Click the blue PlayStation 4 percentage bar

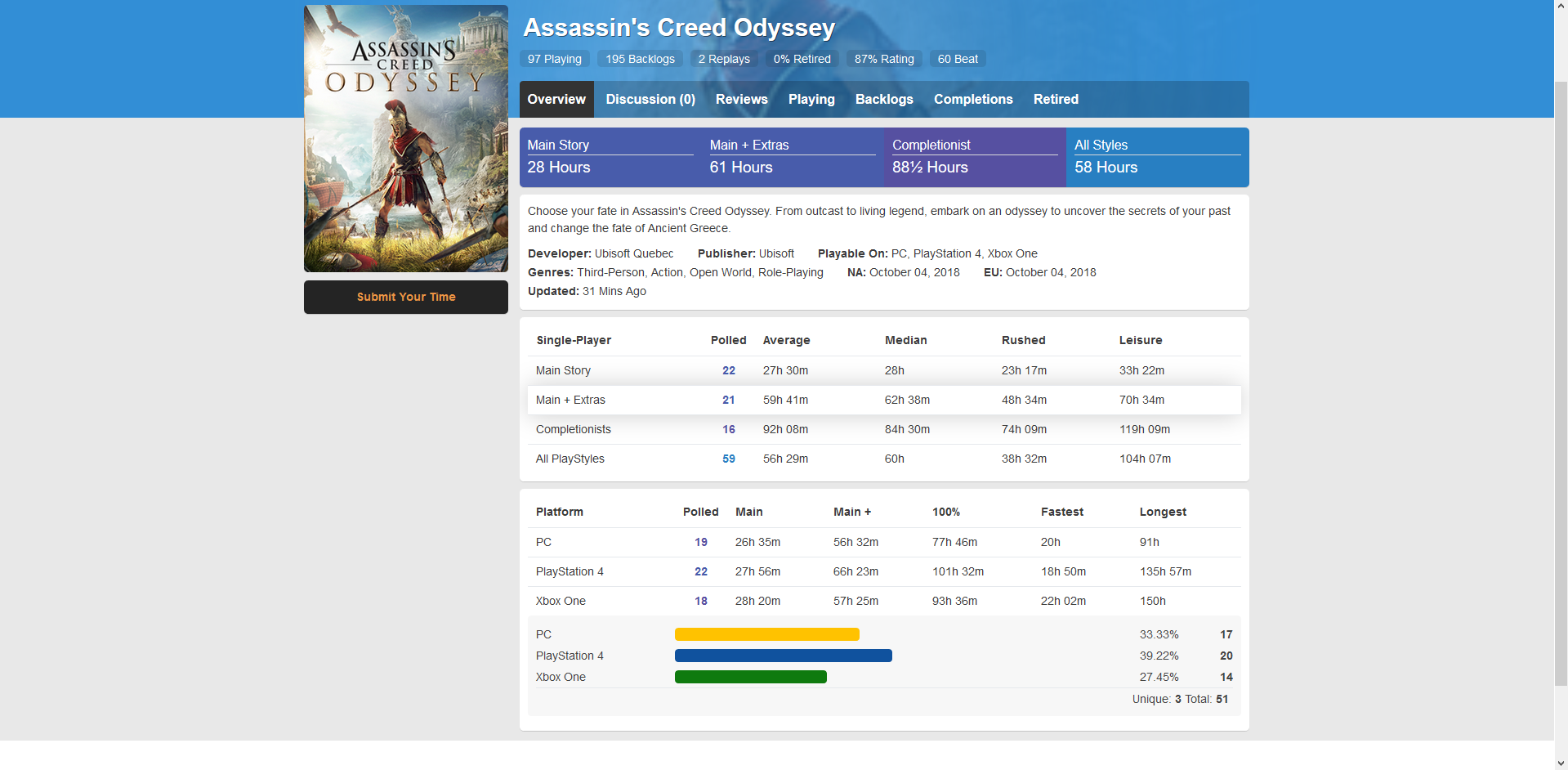coord(783,656)
